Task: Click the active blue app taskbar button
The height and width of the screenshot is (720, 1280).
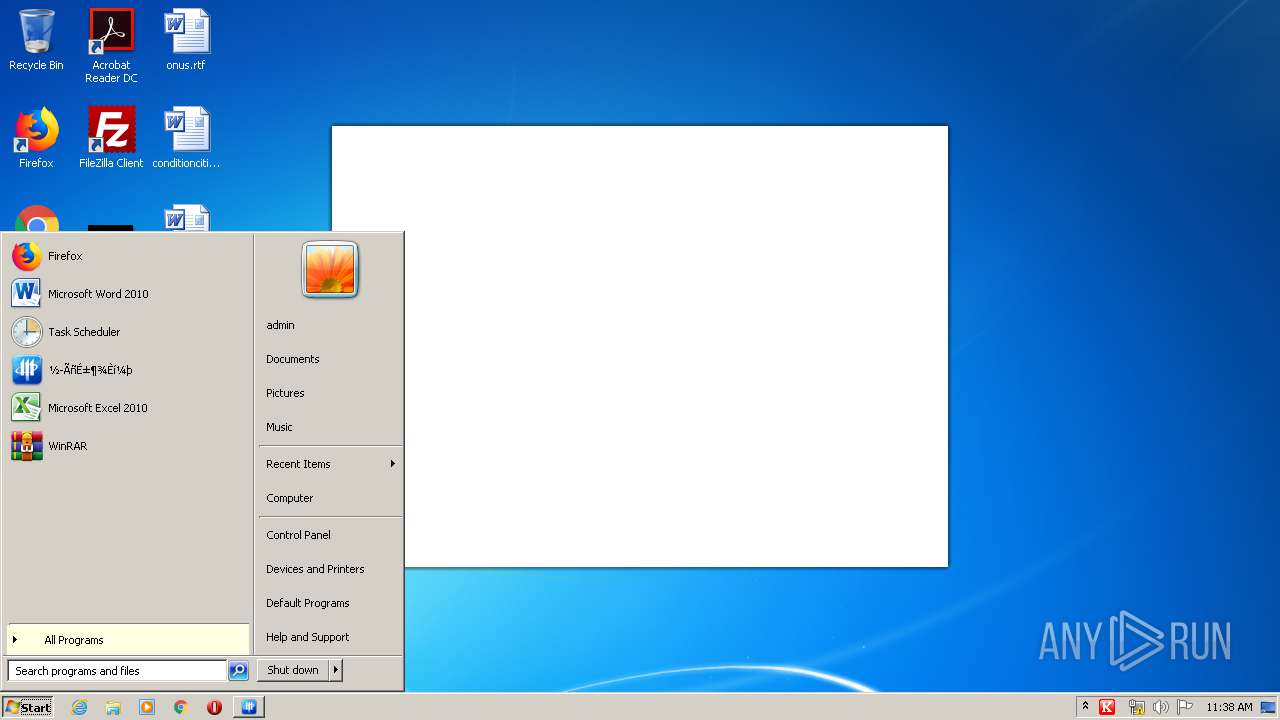Action: pos(248,707)
